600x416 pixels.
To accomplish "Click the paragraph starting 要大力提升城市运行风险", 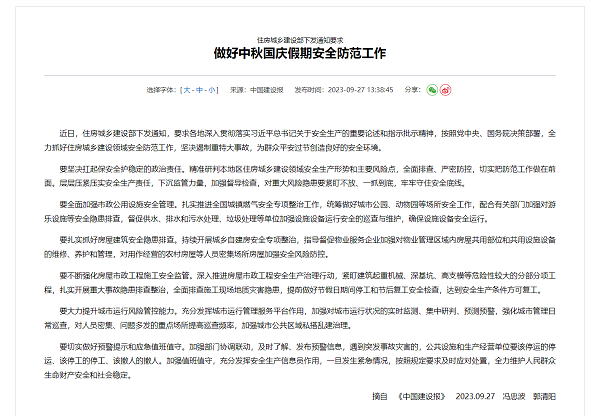I will [x=300, y=318].
